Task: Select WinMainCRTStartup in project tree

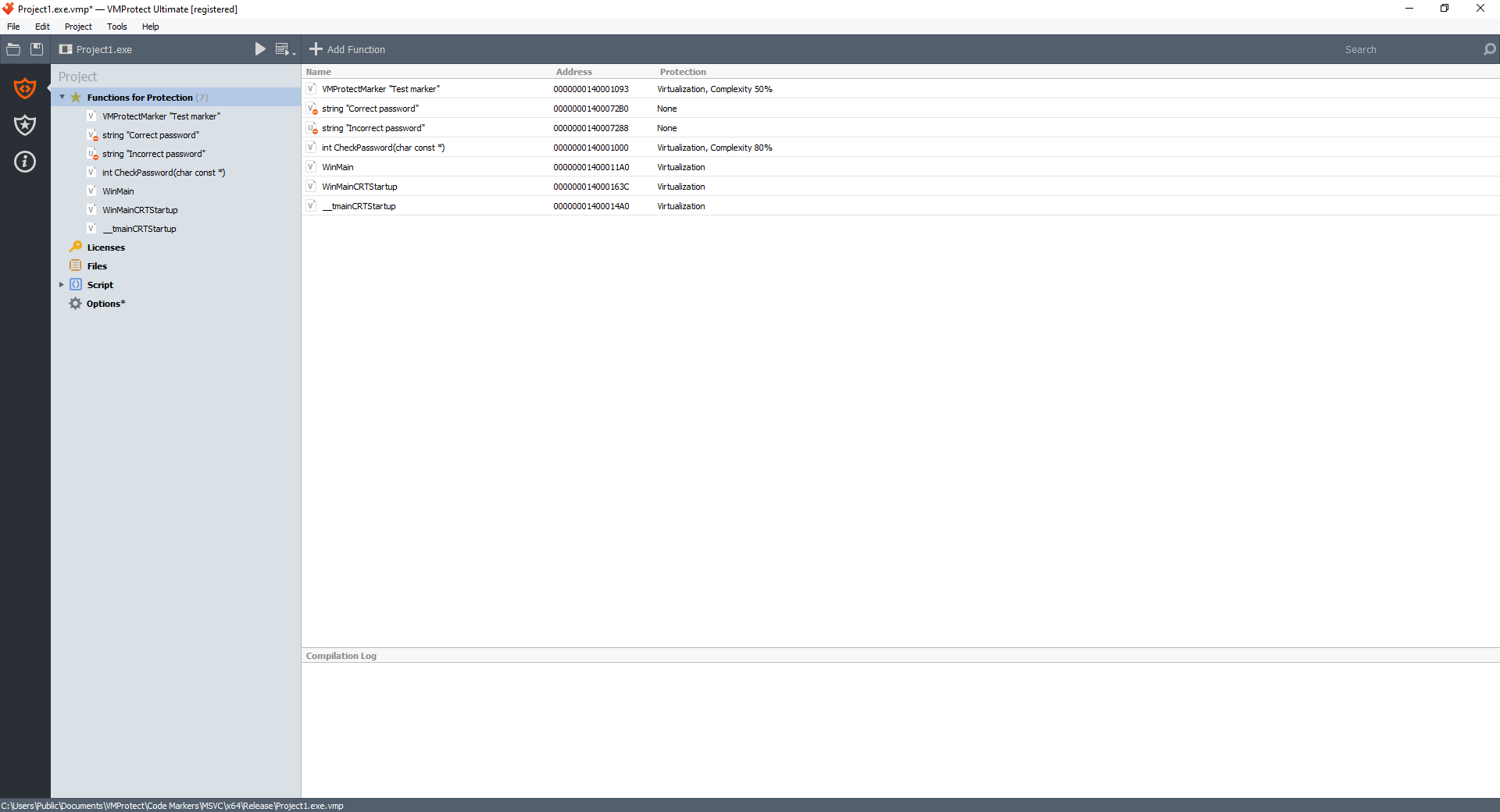Action: [140, 210]
